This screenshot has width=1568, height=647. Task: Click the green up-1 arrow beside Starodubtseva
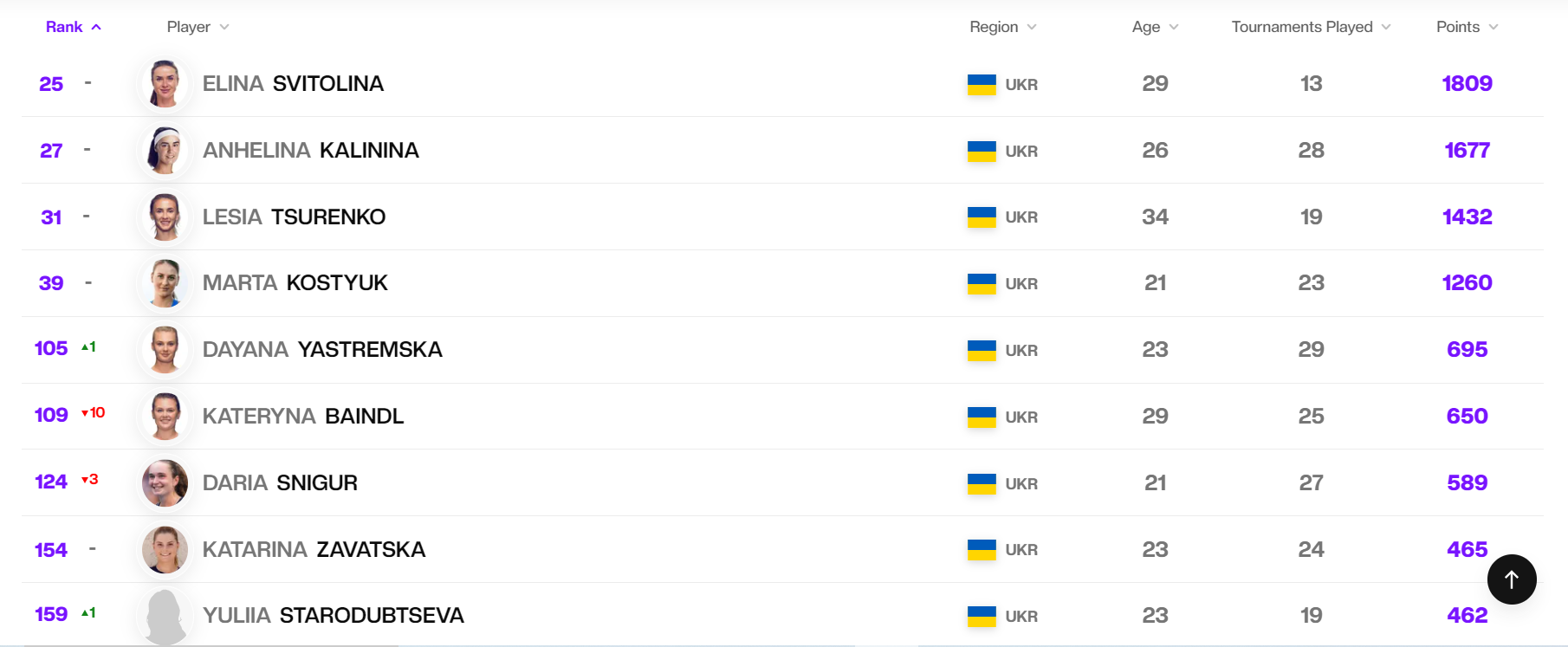87,612
